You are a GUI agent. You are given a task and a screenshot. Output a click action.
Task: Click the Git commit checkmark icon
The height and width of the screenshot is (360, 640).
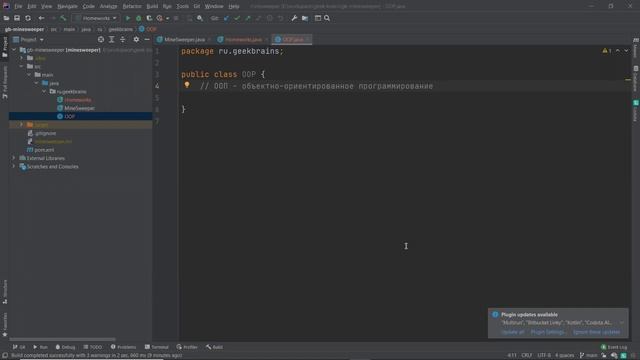[x=237, y=18]
